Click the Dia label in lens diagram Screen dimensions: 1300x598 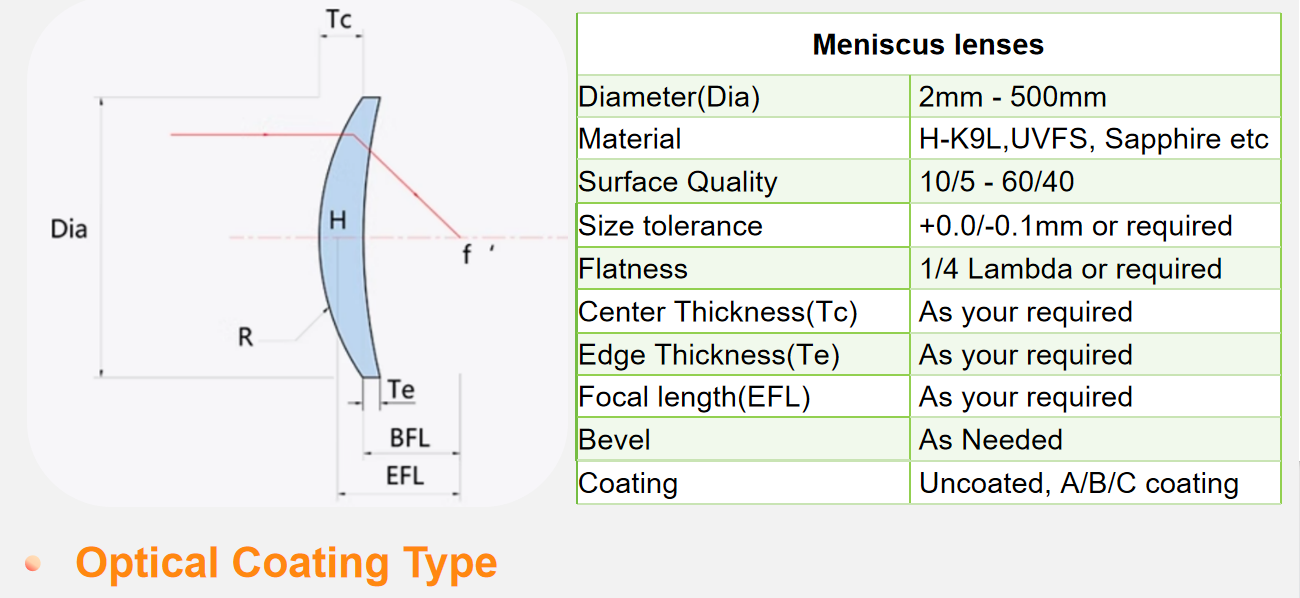69,229
